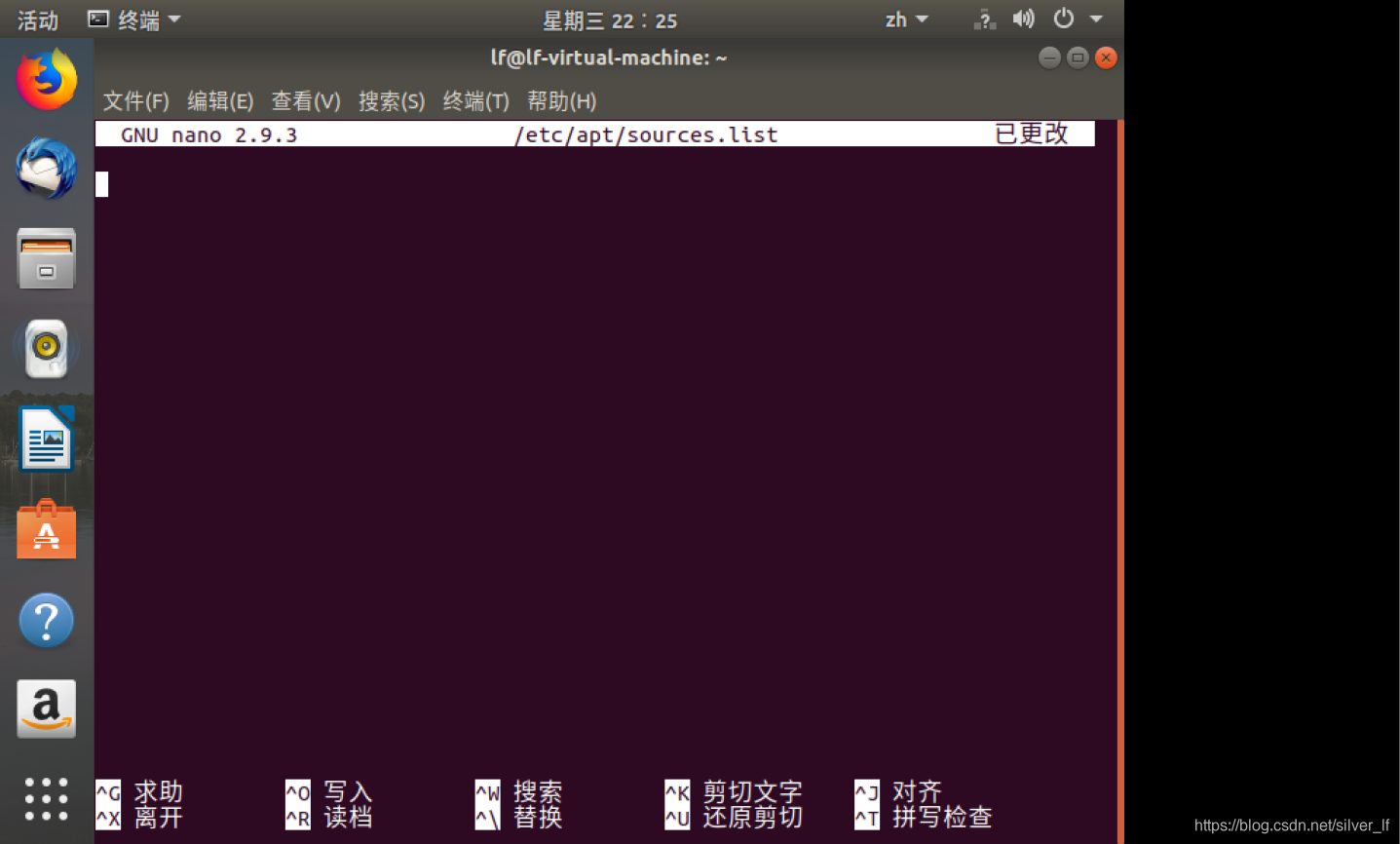Open the Files manager dock icon

coord(46,258)
